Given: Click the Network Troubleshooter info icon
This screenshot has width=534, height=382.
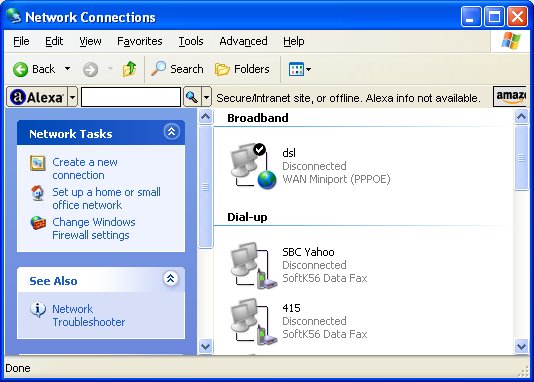Looking at the screenshot, I should click(38, 309).
